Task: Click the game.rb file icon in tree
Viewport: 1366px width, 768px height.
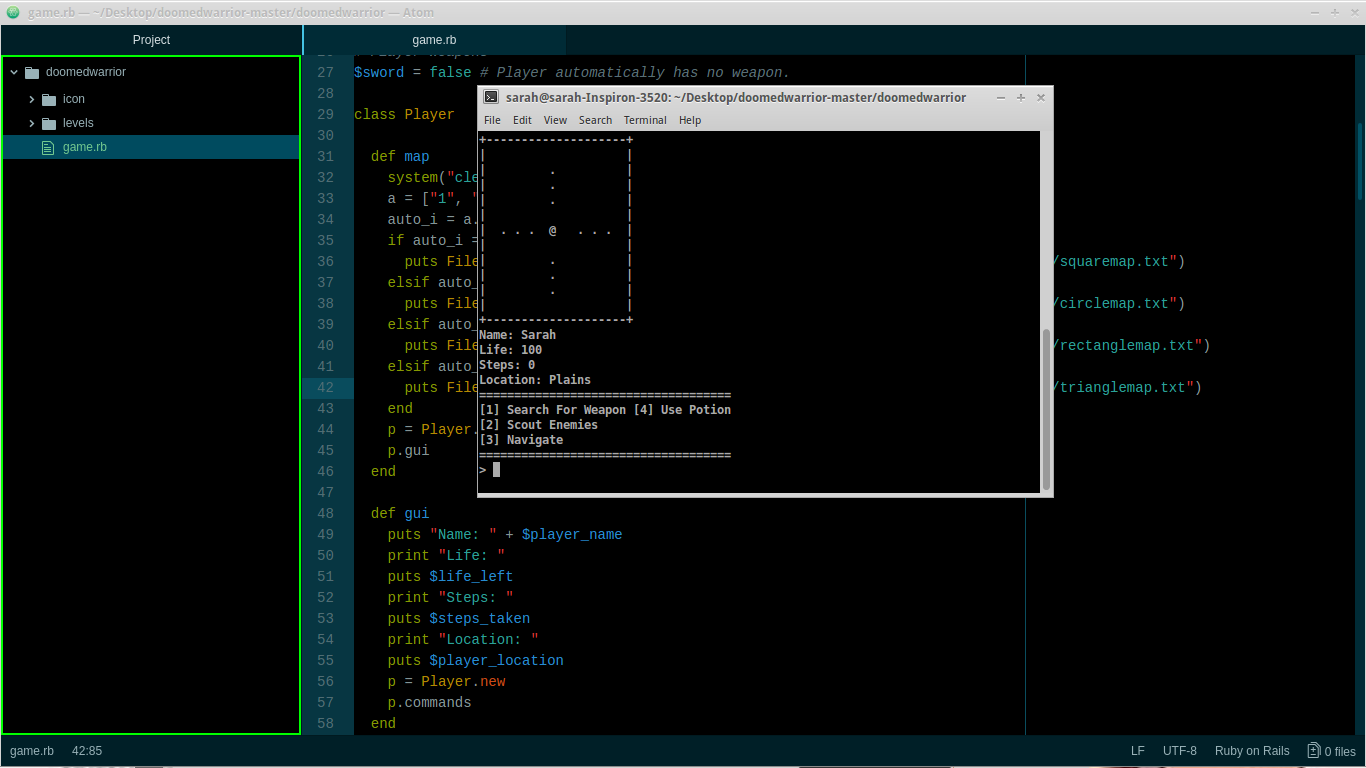Action: point(48,147)
